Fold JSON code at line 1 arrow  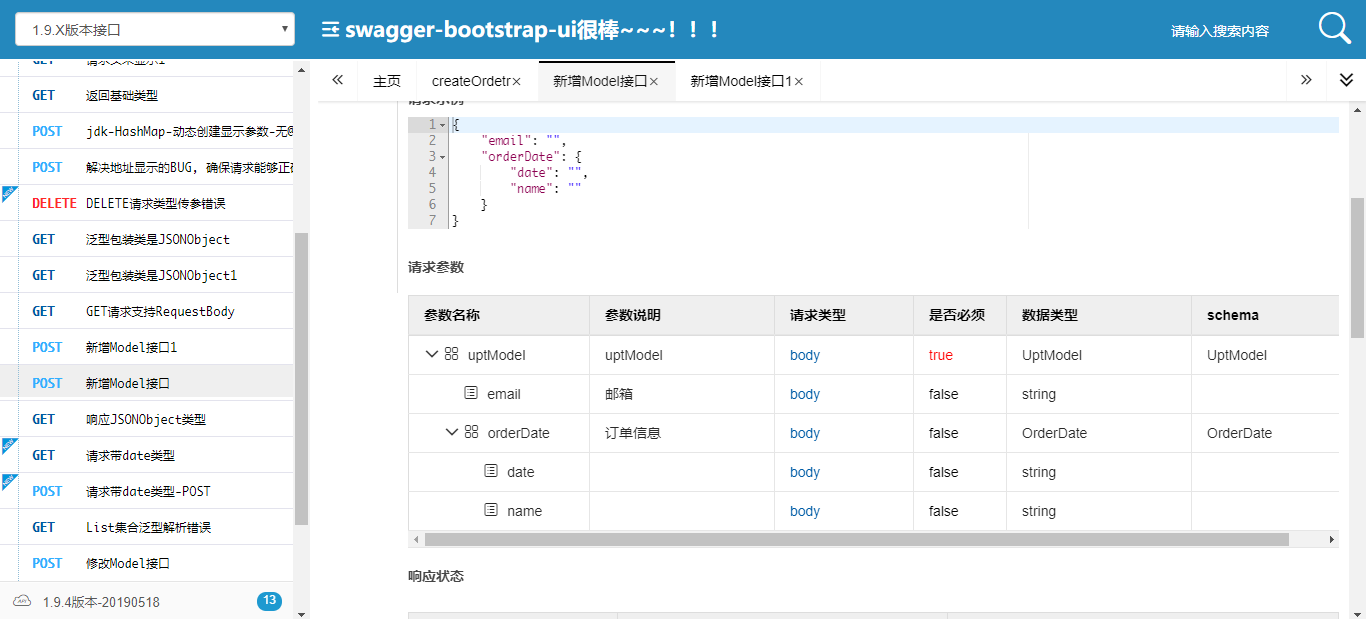[x=443, y=125]
